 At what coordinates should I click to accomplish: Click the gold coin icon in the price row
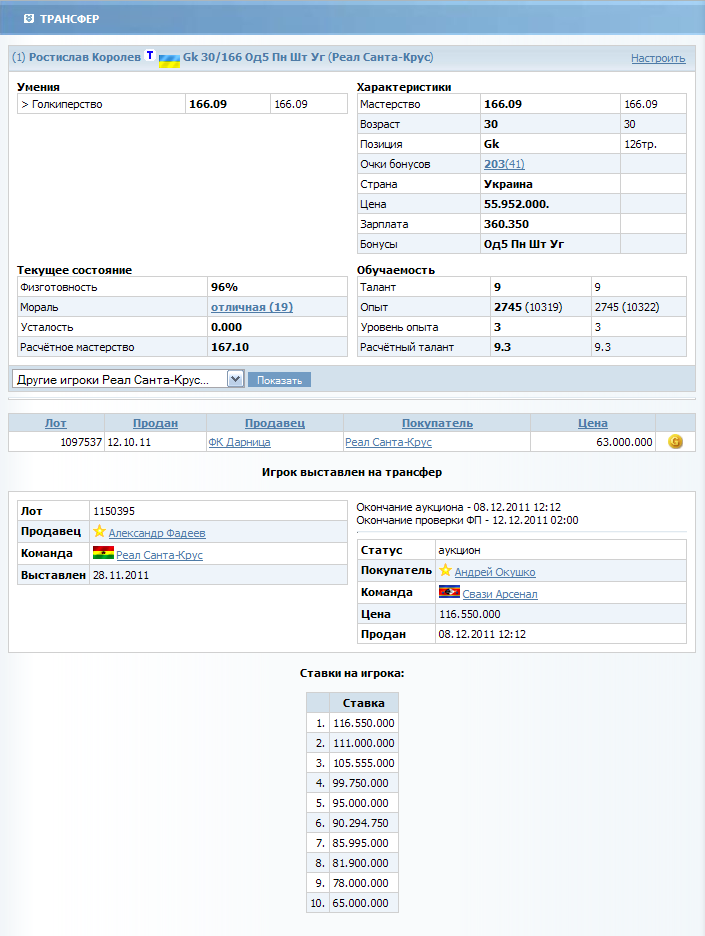(675, 441)
